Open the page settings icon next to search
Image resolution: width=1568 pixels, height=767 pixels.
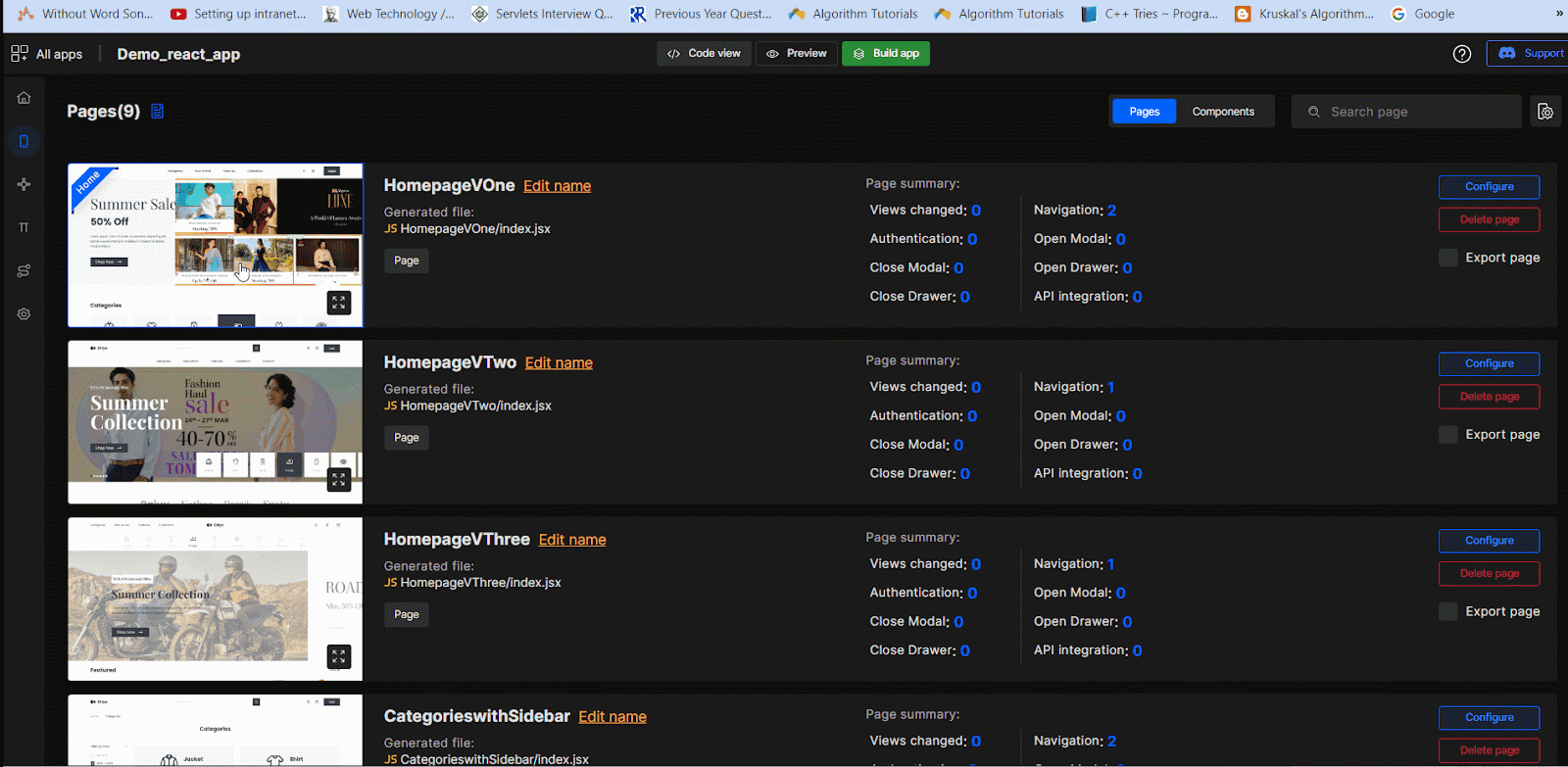click(1545, 112)
